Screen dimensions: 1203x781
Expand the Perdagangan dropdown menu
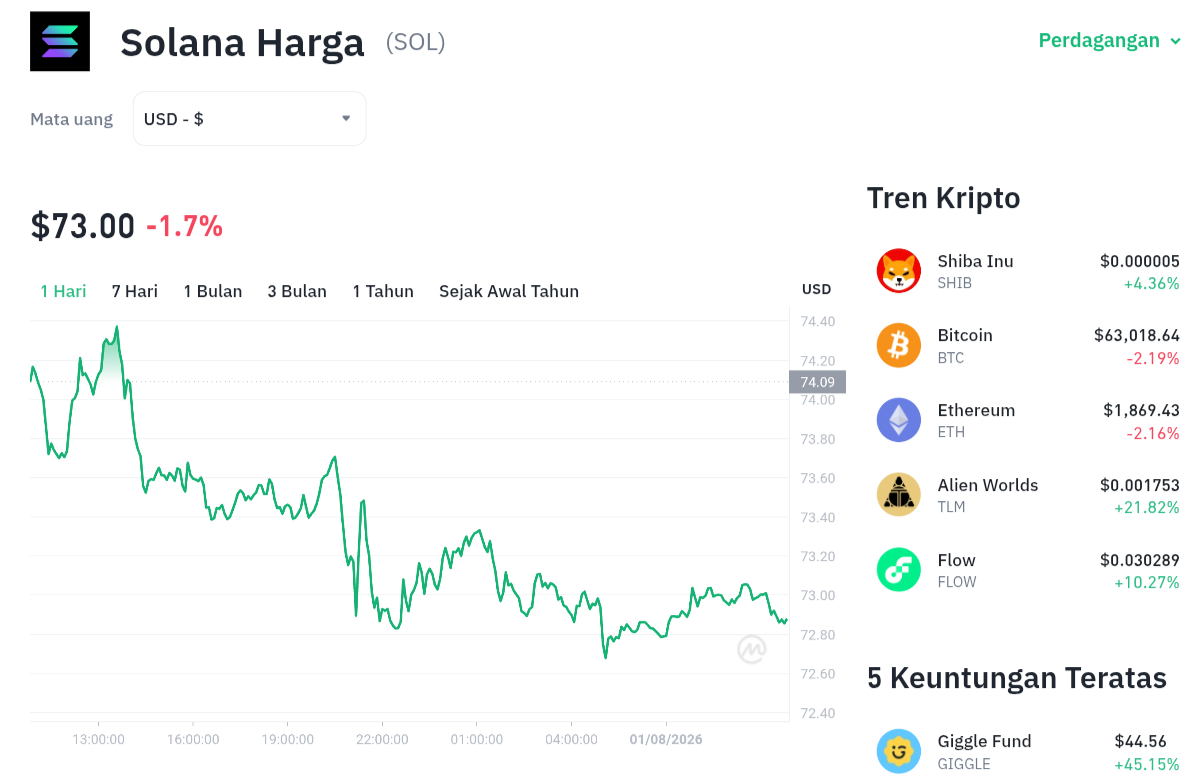pos(1110,41)
